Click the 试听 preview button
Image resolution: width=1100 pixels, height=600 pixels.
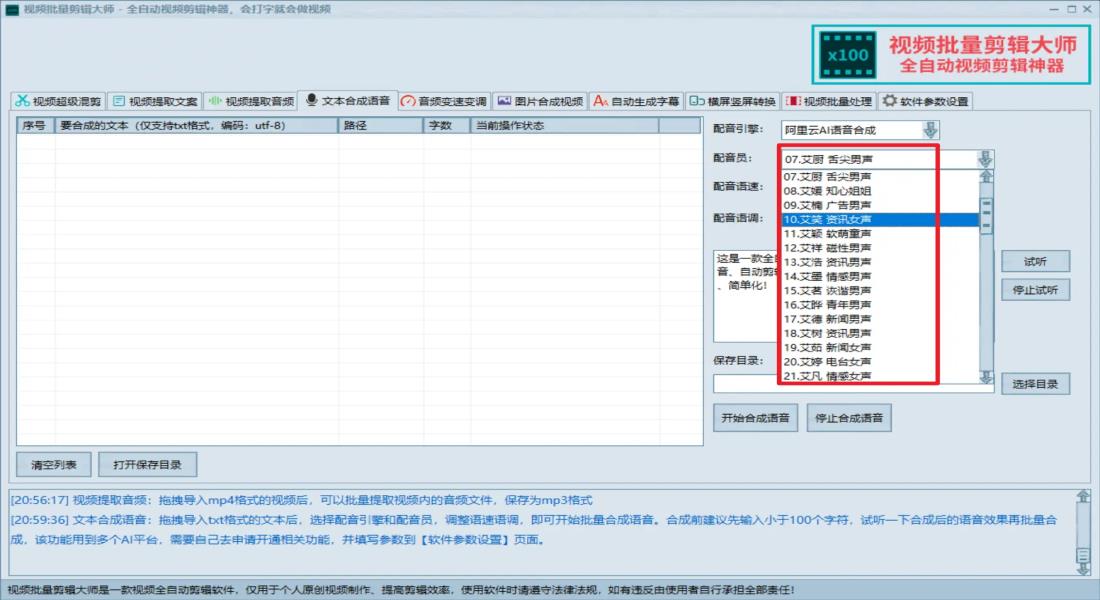pyautogui.click(x=1035, y=261)
